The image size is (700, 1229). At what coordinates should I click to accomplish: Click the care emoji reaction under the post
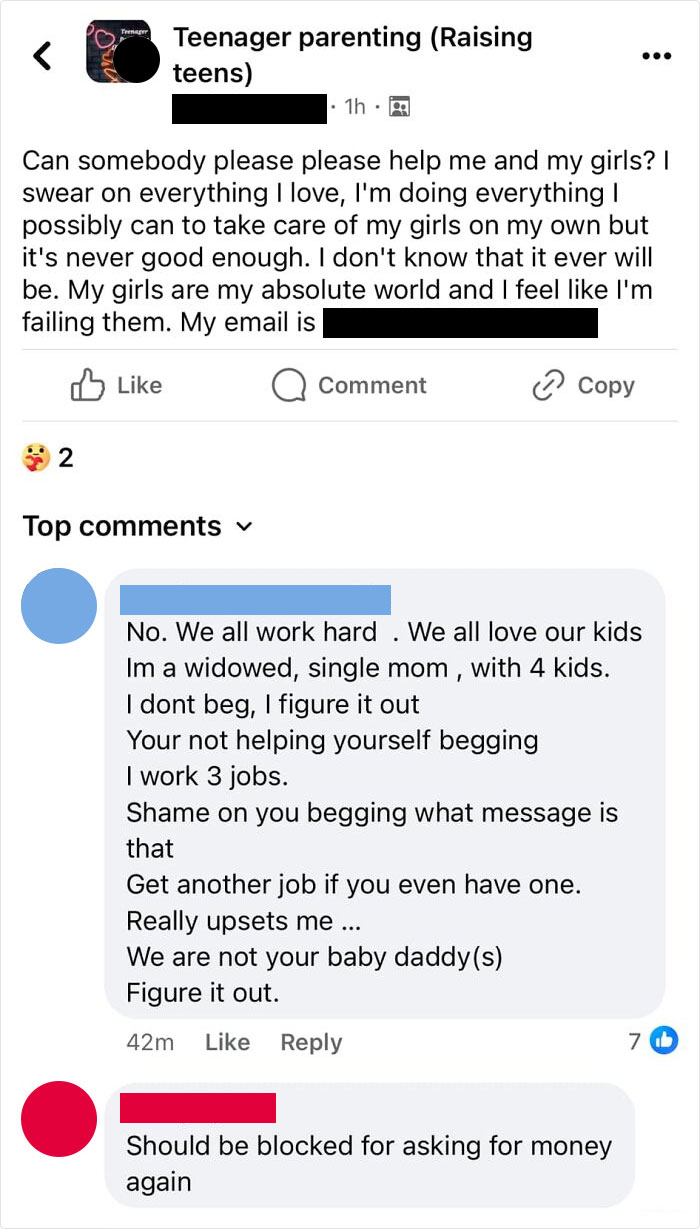(32, 453)
